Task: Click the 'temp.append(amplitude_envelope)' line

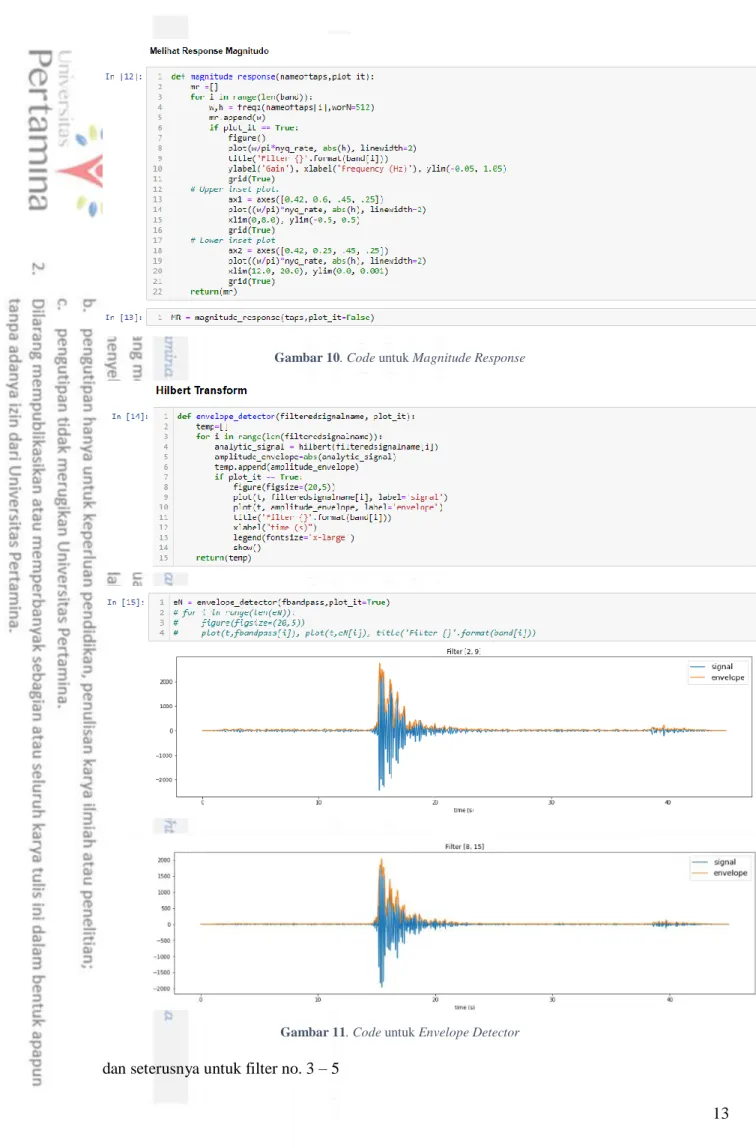Action: pyautogui.click(x=286, y=467)
